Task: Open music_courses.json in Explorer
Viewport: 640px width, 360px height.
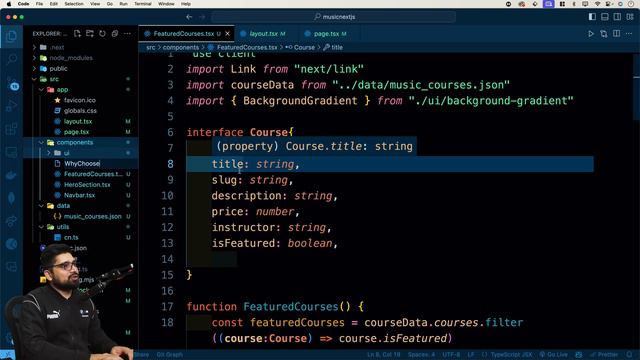Action: tap(92, 216)
